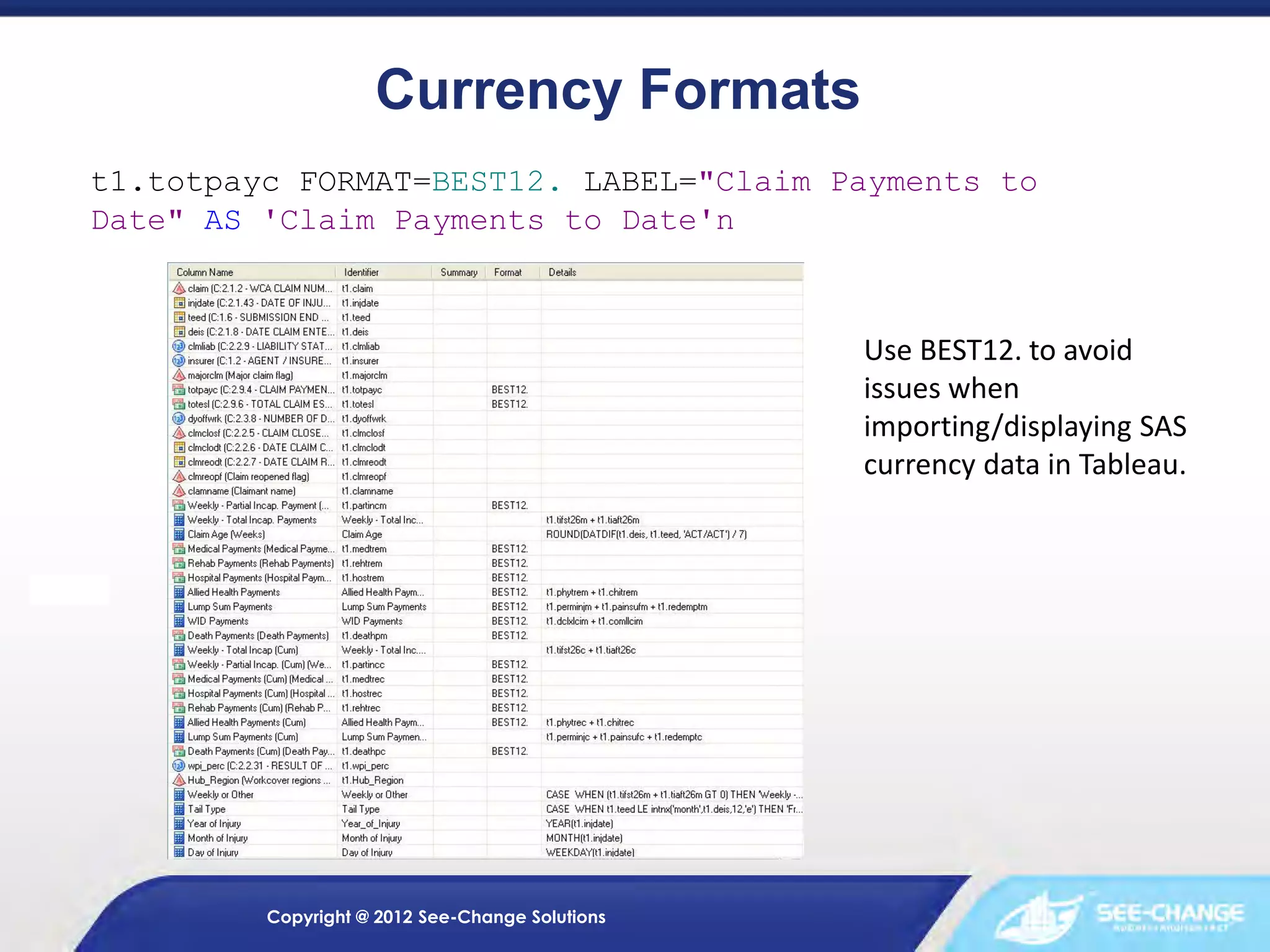Image resolution: width=1270 pixels, height=952 pixels.
Task: Click the computed-column icon beside WID Payments
Action: [x=179, y=620]
